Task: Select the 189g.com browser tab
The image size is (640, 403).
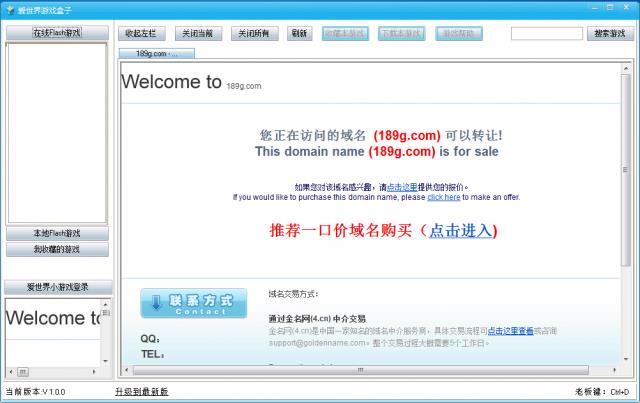Action: pos(157,53)
